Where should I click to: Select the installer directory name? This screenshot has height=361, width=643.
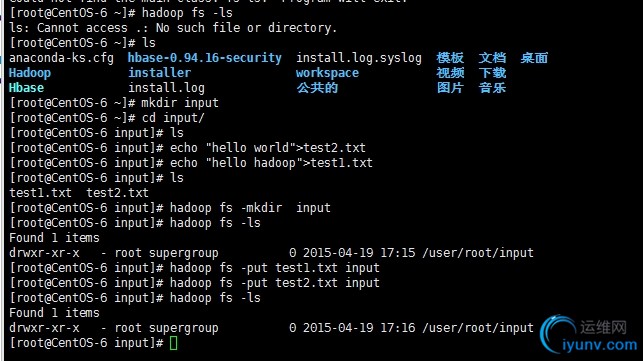pyautogui.click(x=160, y=73)
